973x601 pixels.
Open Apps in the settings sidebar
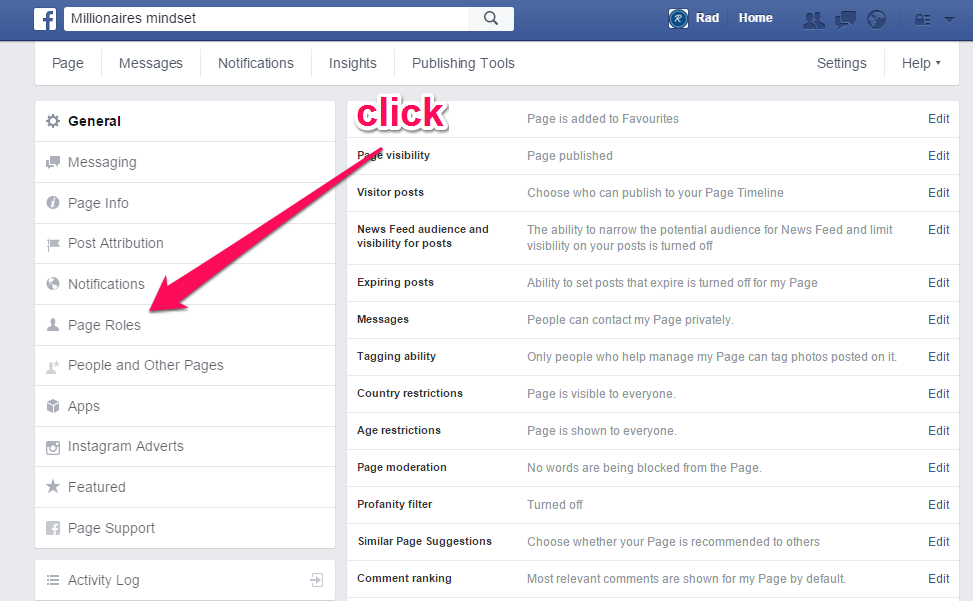point(83,406)
